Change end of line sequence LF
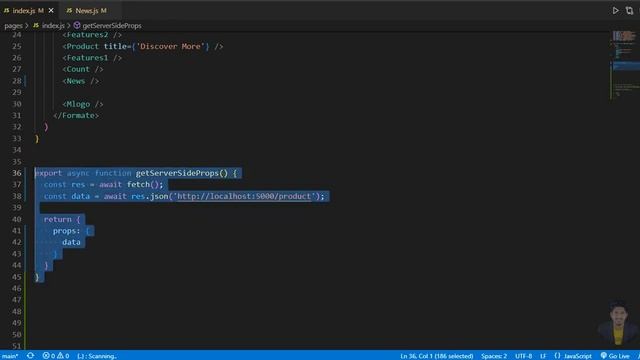The height and width of the screenshot is (360, 640). coord(543,356)
